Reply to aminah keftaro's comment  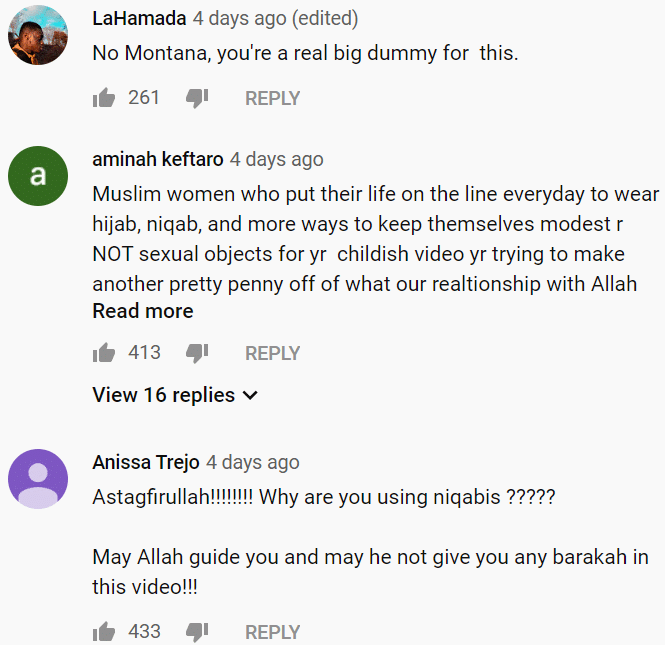[272, 353]
